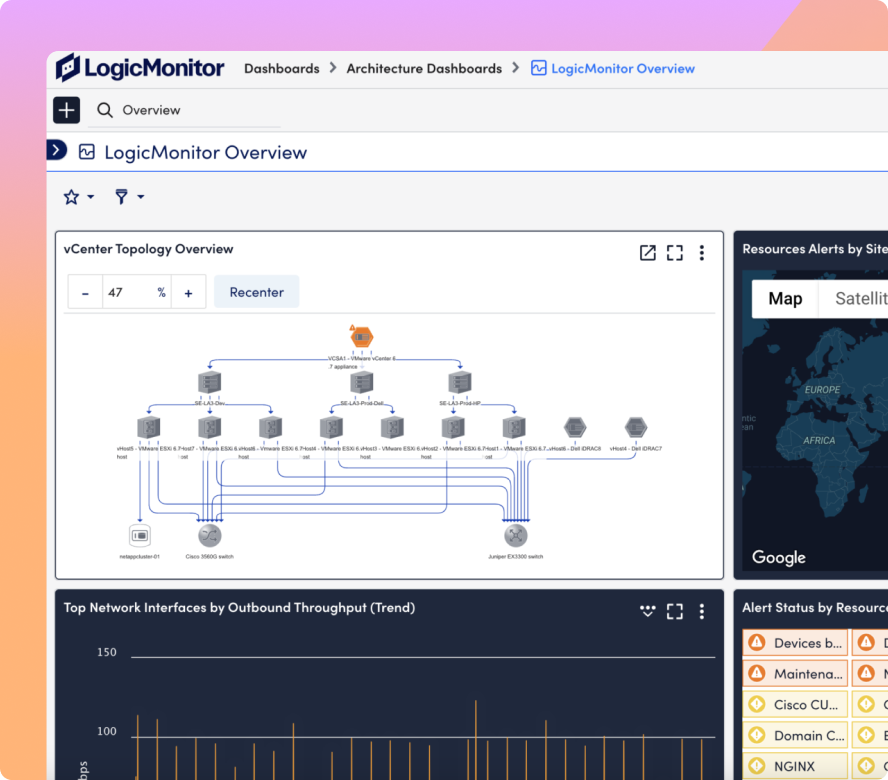Select the vHost7 ESXi host node
888x780 pixels.
(210, 427)
